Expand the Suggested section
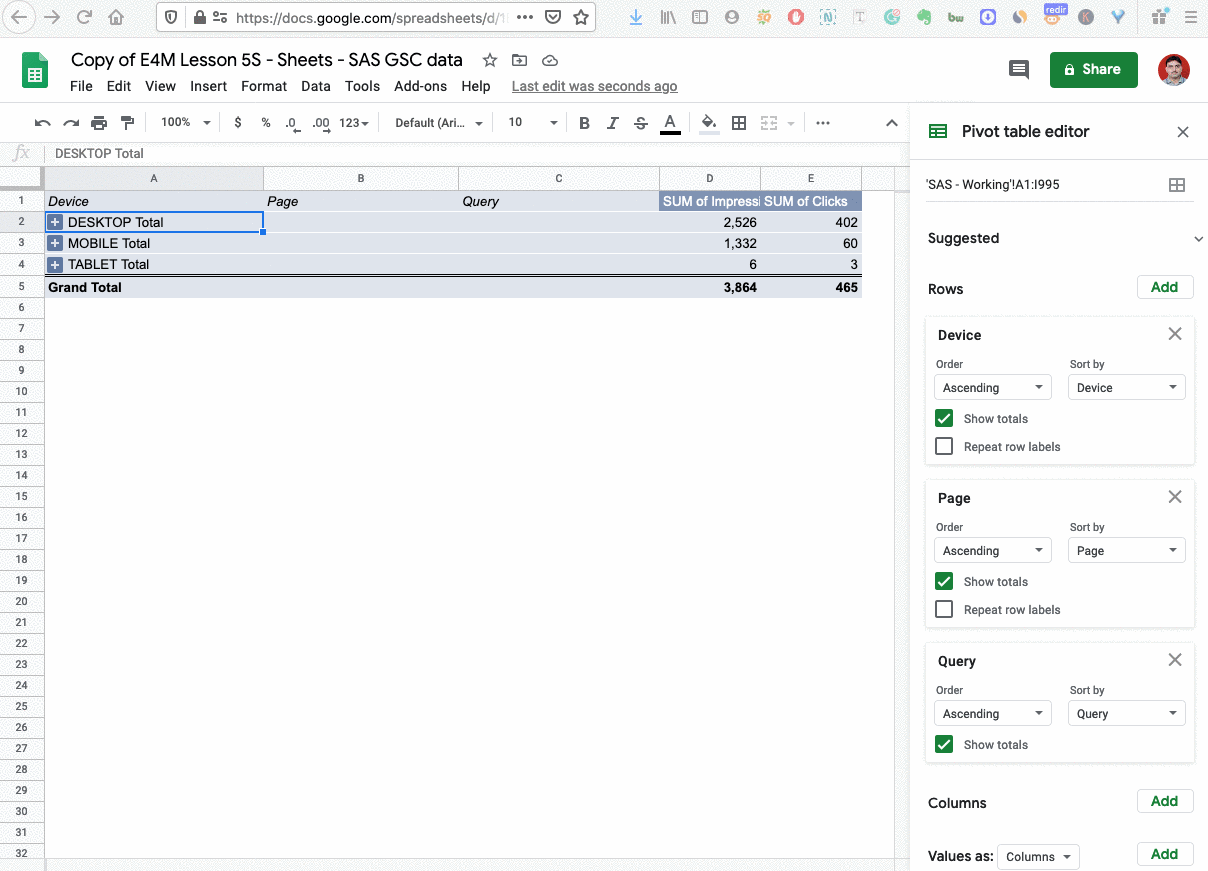The height and width of the screenshot is (871, 1208). [x=1198, y=239]
